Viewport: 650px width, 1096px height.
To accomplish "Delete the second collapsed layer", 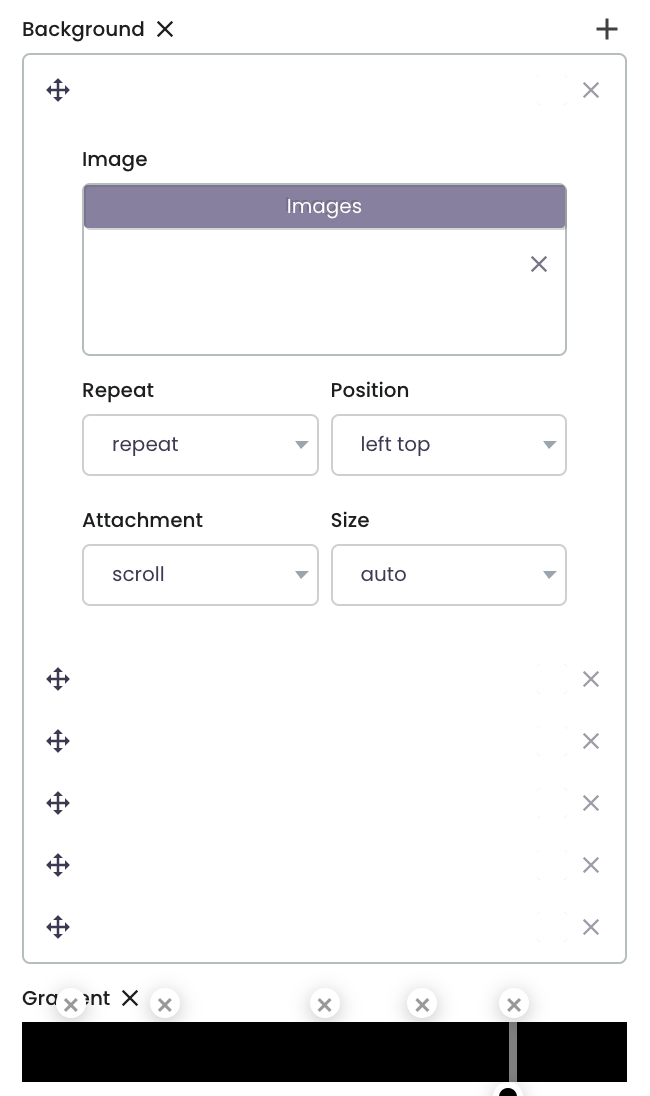I will (x=591, y=741).
